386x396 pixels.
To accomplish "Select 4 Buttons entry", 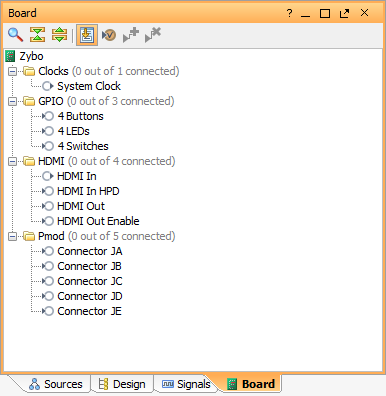I will [x=80, y=116].
